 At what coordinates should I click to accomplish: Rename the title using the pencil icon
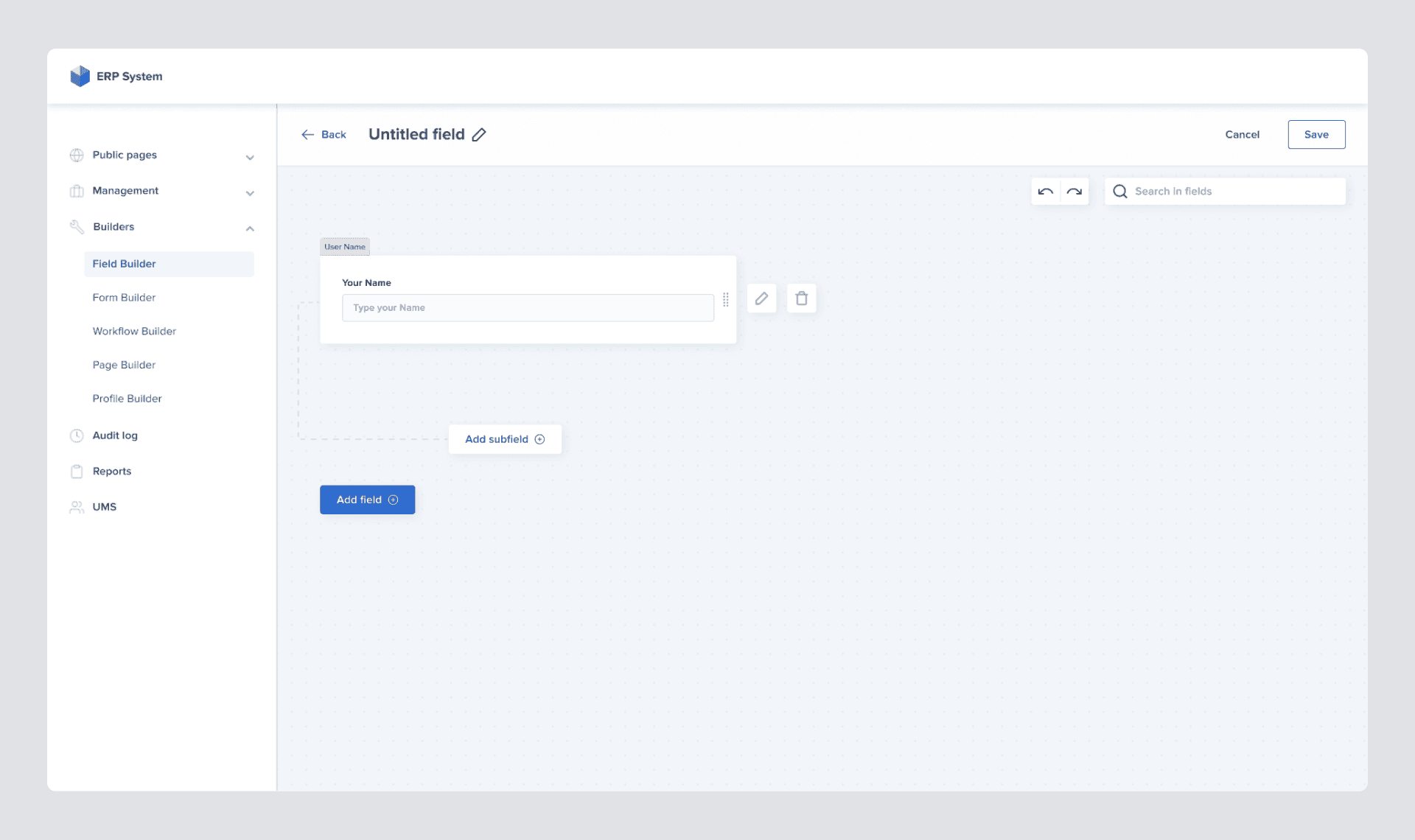tap(480, 134)
